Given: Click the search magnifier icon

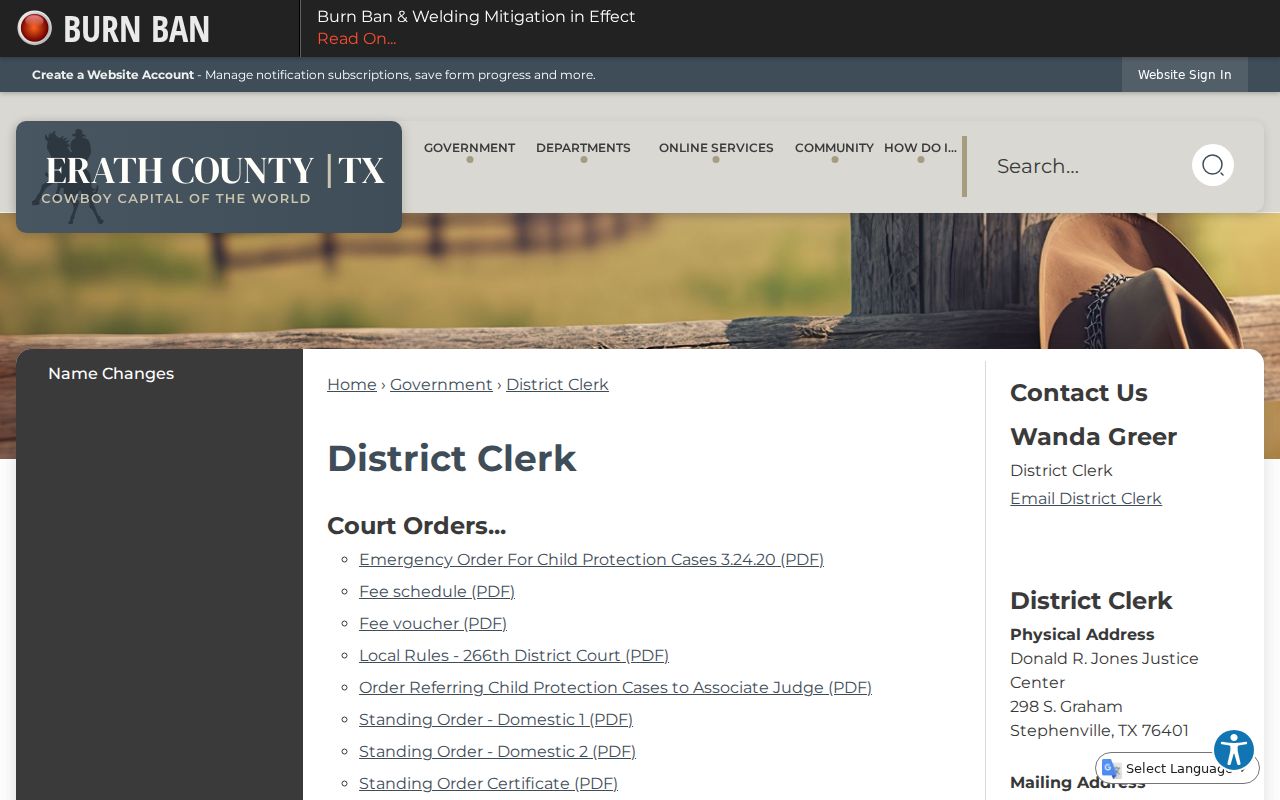Looking at the screenshot, I should click(x=1213, y=165).
